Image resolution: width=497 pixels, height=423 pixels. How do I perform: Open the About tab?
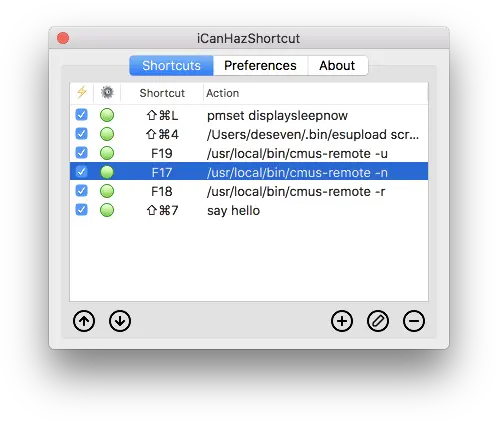(x=337, y=65)
